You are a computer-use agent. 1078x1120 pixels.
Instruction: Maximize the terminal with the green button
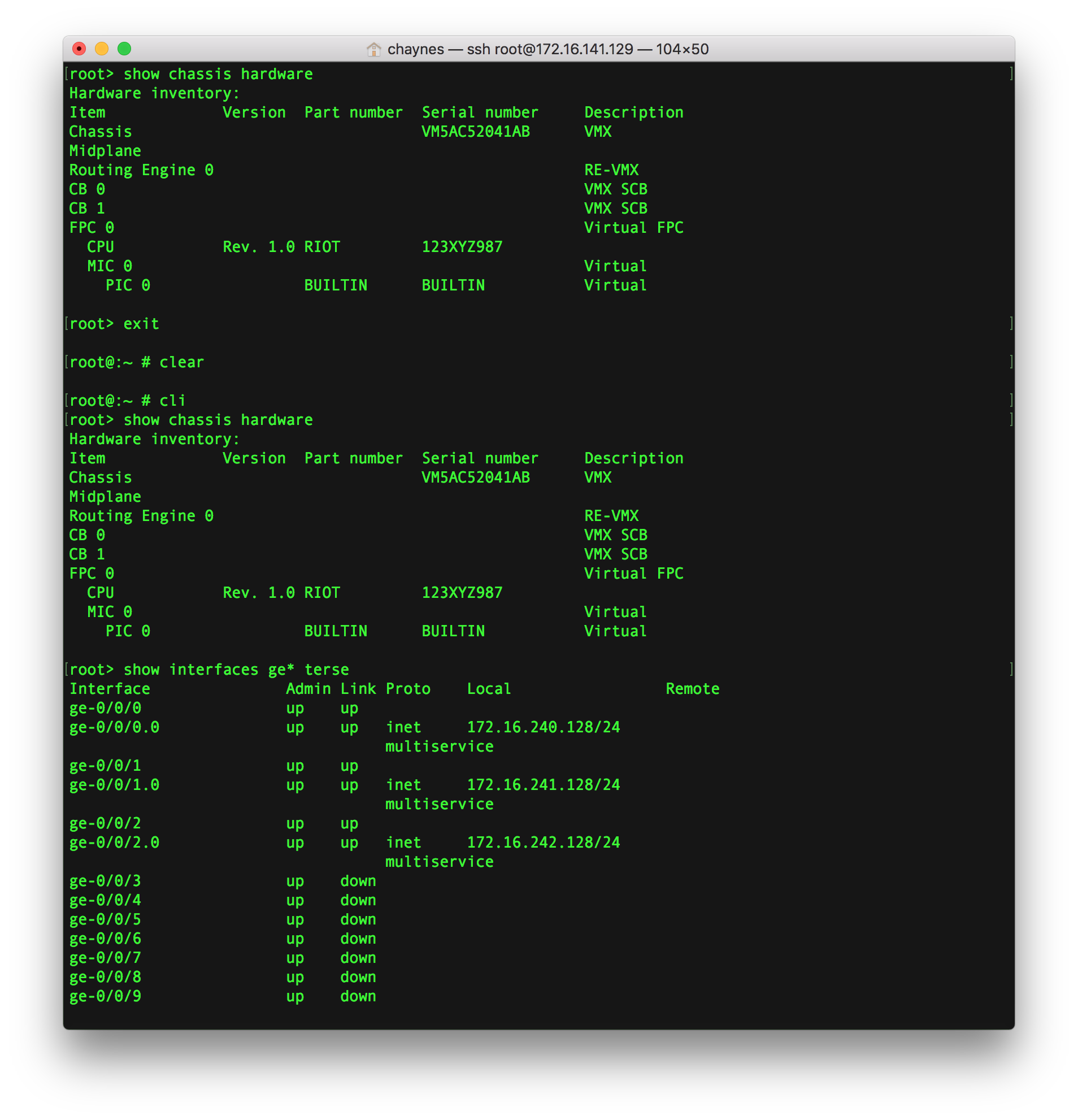click(124, 49)
